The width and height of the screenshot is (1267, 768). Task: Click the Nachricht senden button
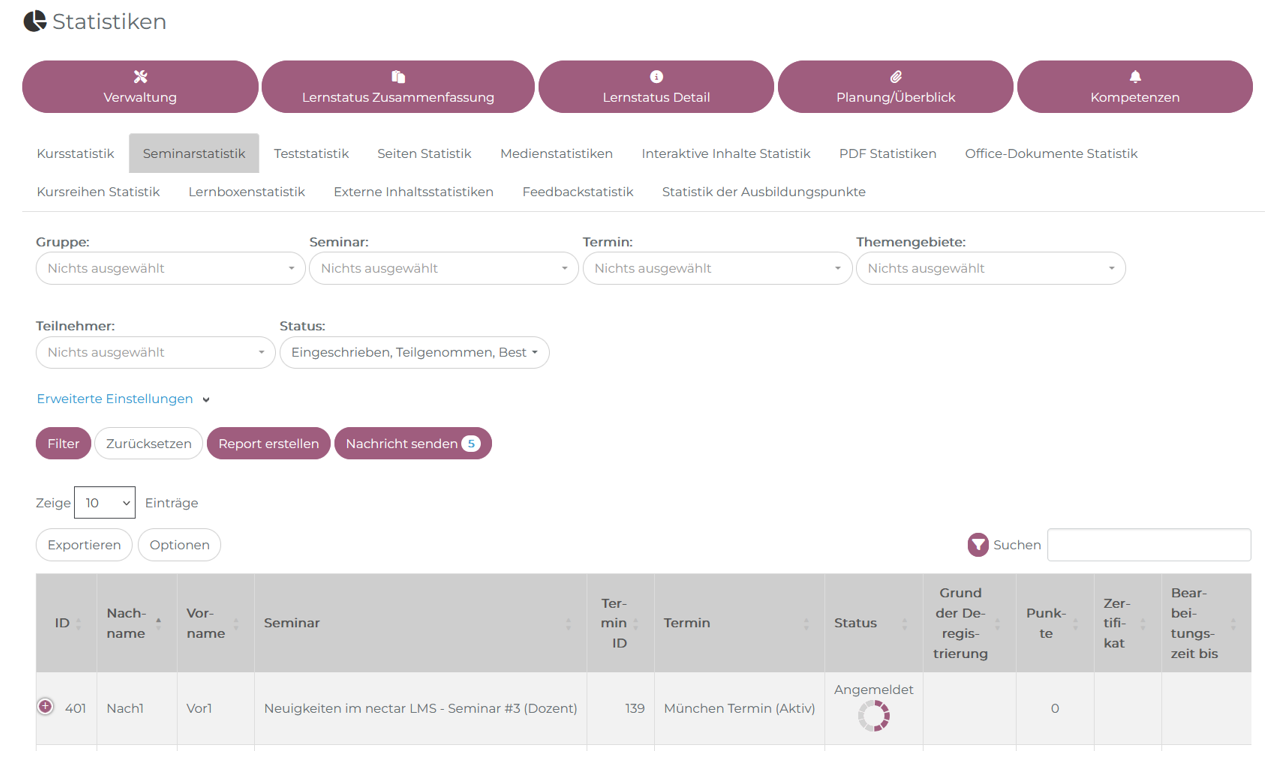(x=412, y=444)
